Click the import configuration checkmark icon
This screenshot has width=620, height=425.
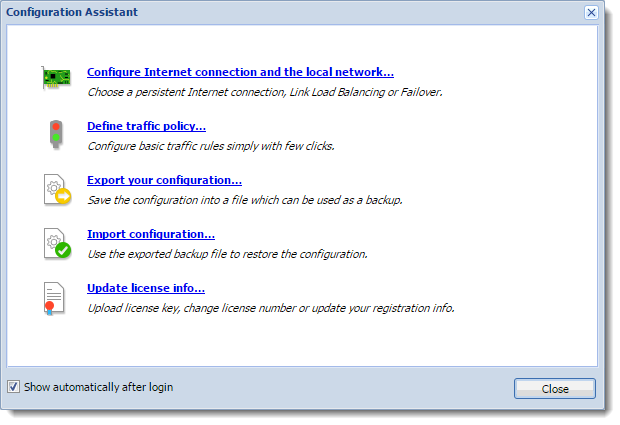pos(57,243)
